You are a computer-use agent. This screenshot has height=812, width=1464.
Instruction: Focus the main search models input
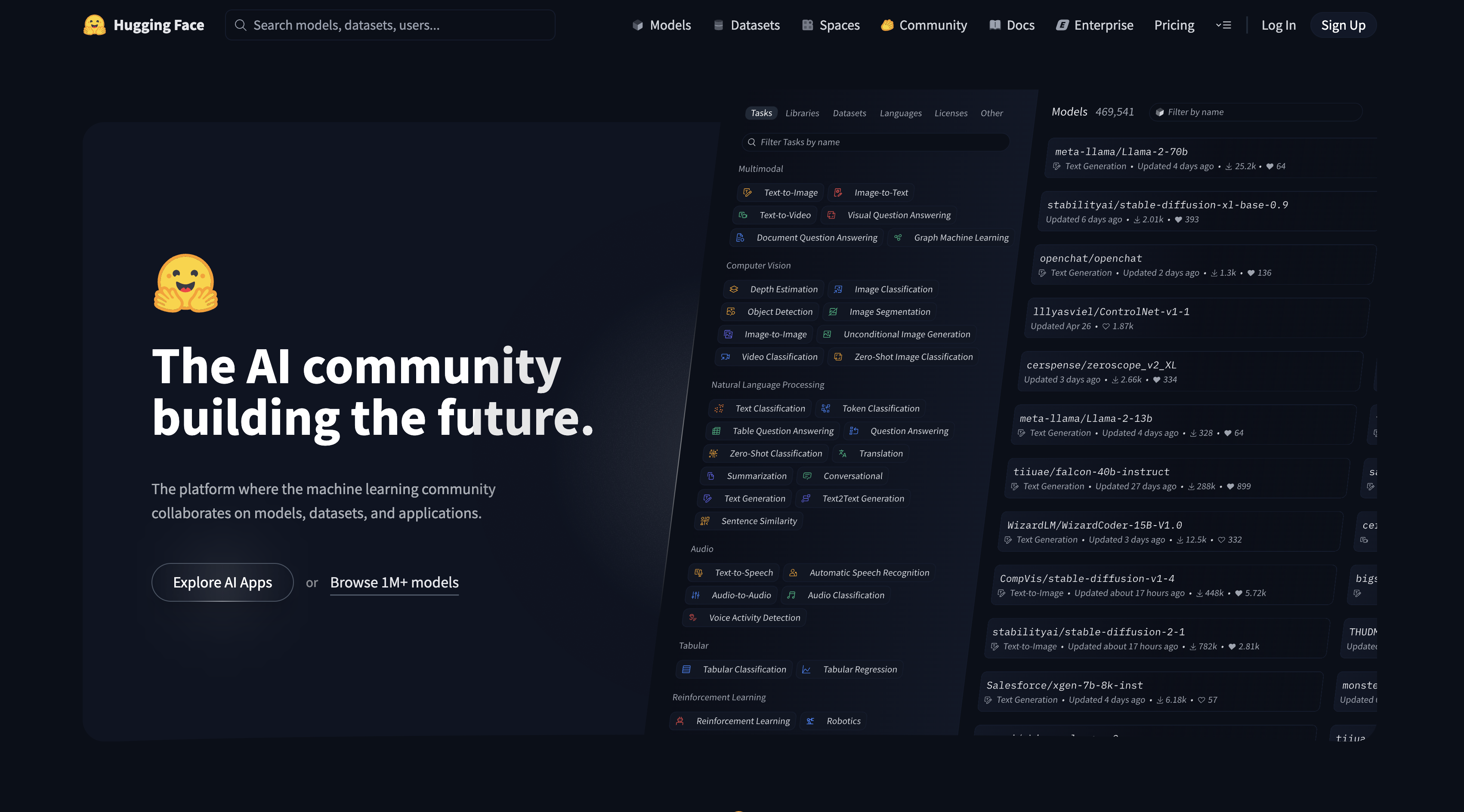point(390,25)
